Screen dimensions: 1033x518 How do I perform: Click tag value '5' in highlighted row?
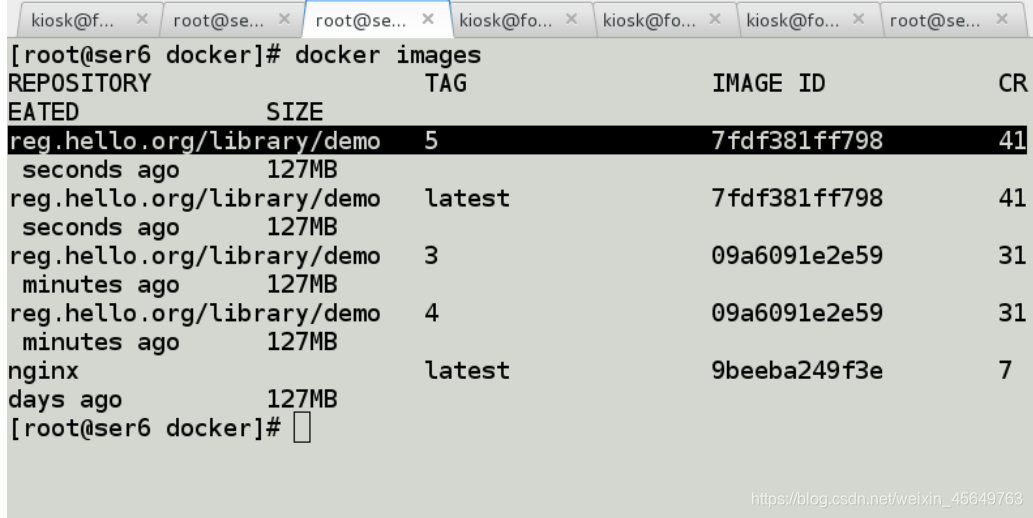(x=431, y=141)
